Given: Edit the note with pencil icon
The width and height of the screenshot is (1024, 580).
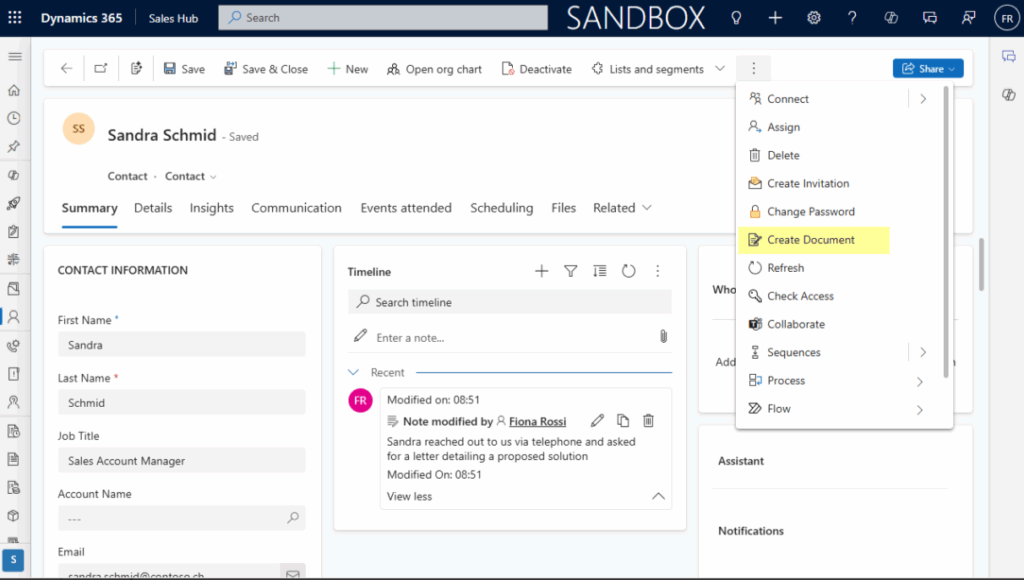Looking at the screenshot, I should tap(597, 421).
